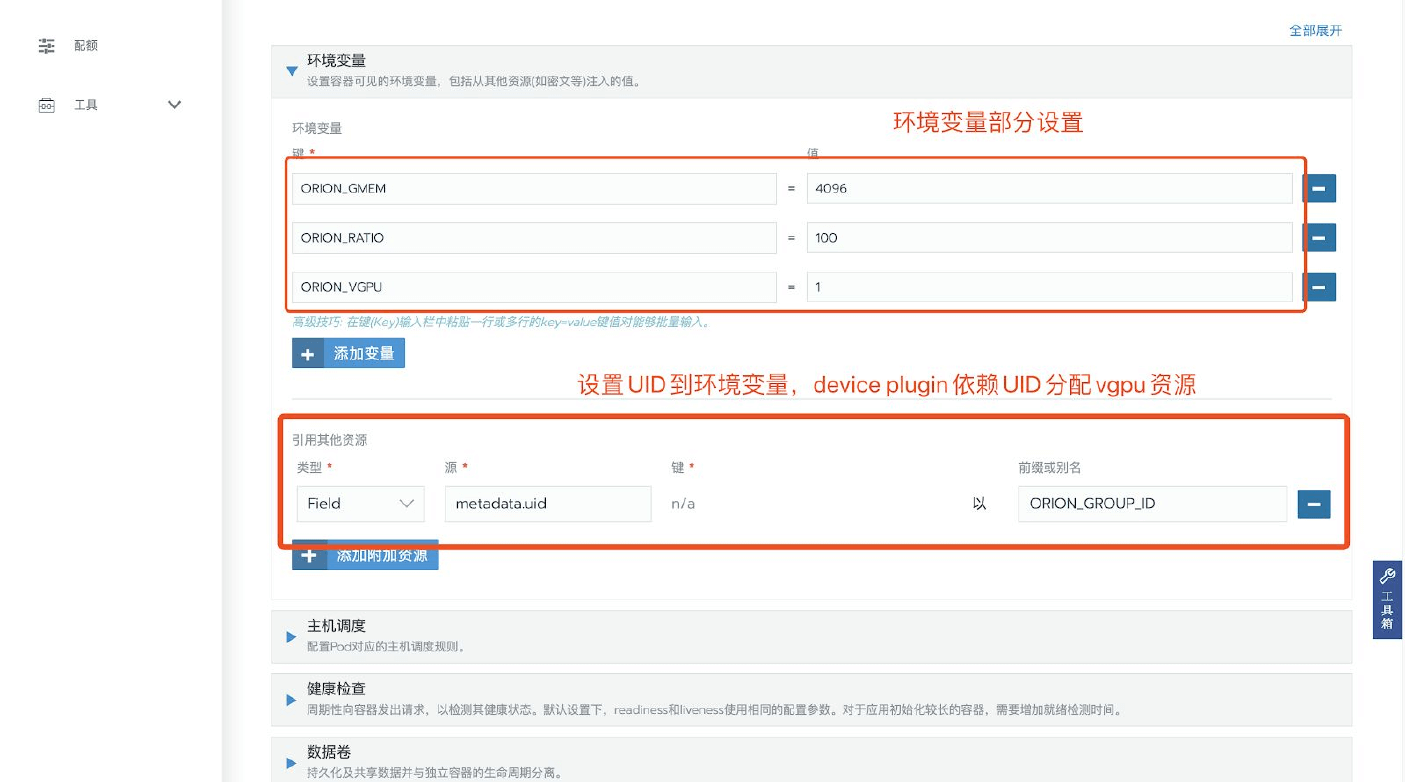Expand the 工具 sidebar menu chevron
Screen dimensions: 1405x782
point(174,105)
